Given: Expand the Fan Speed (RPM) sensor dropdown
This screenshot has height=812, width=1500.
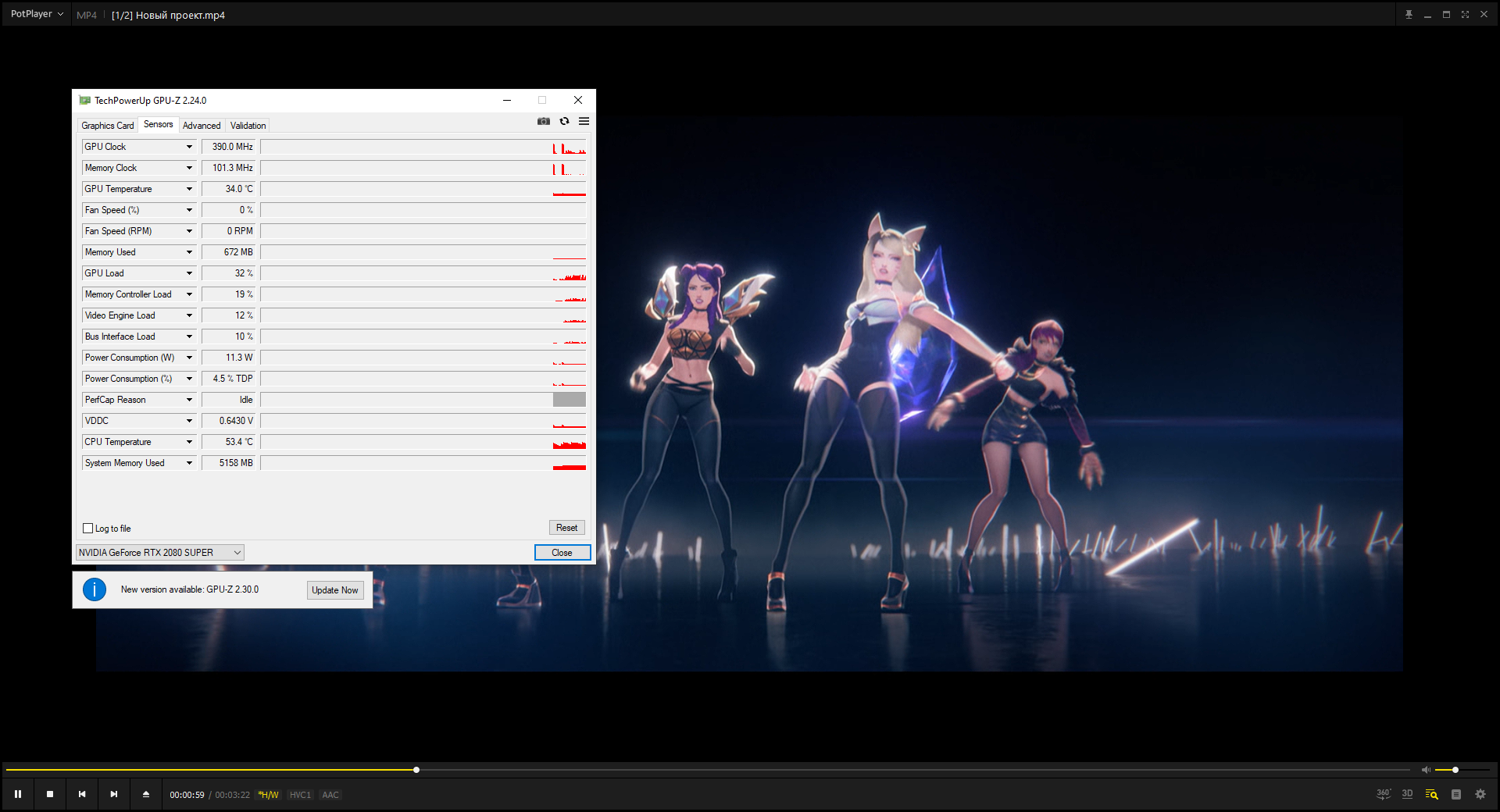Looking at the screenshot, I should tap(189, 231).
